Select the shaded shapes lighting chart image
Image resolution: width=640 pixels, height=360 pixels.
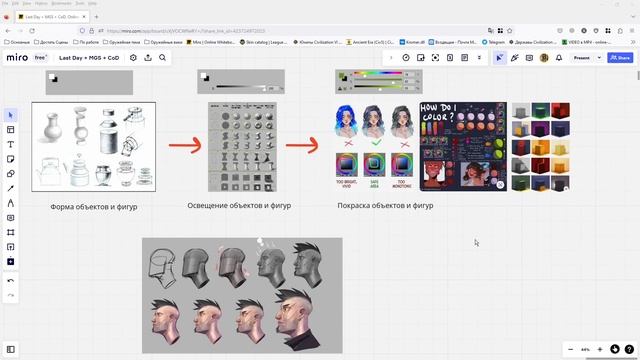pyautogui.click(x=242, y=147)
